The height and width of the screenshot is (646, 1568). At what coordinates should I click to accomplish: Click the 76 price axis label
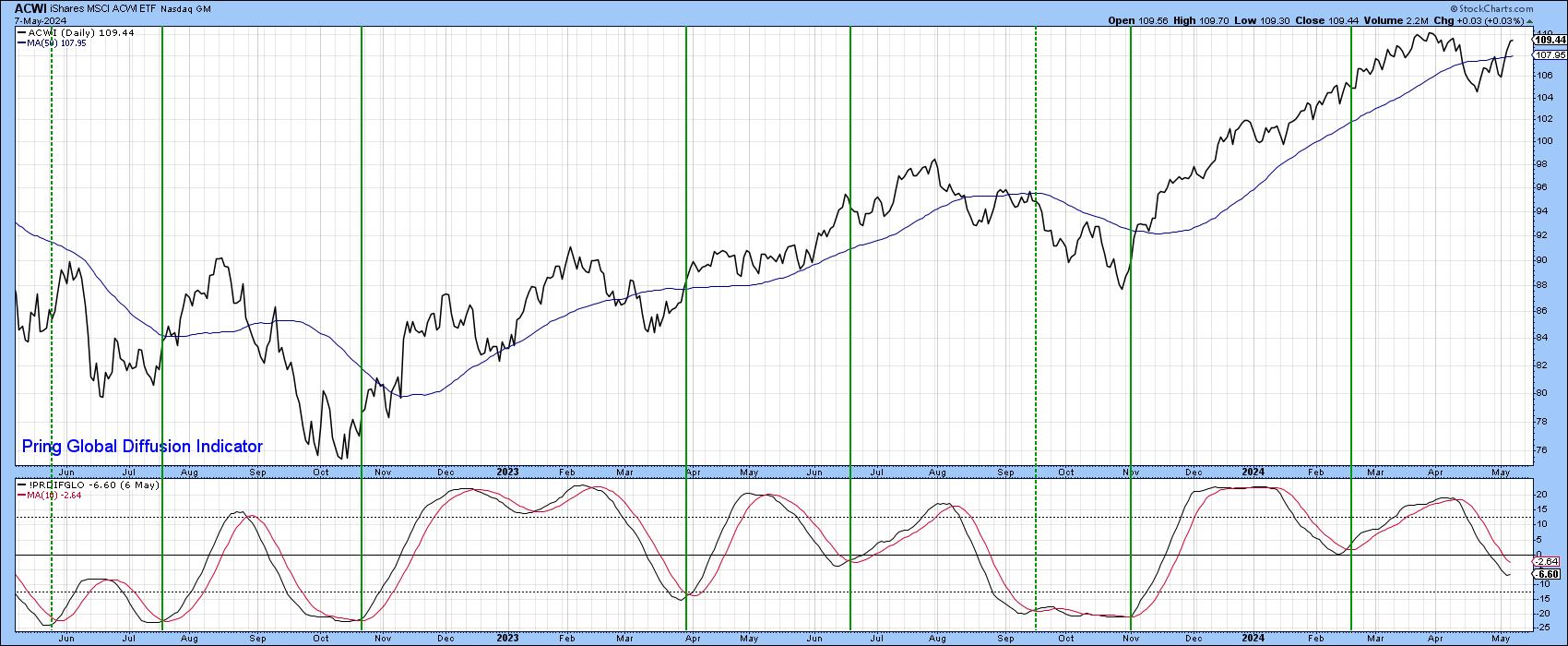click(1540, 451)
